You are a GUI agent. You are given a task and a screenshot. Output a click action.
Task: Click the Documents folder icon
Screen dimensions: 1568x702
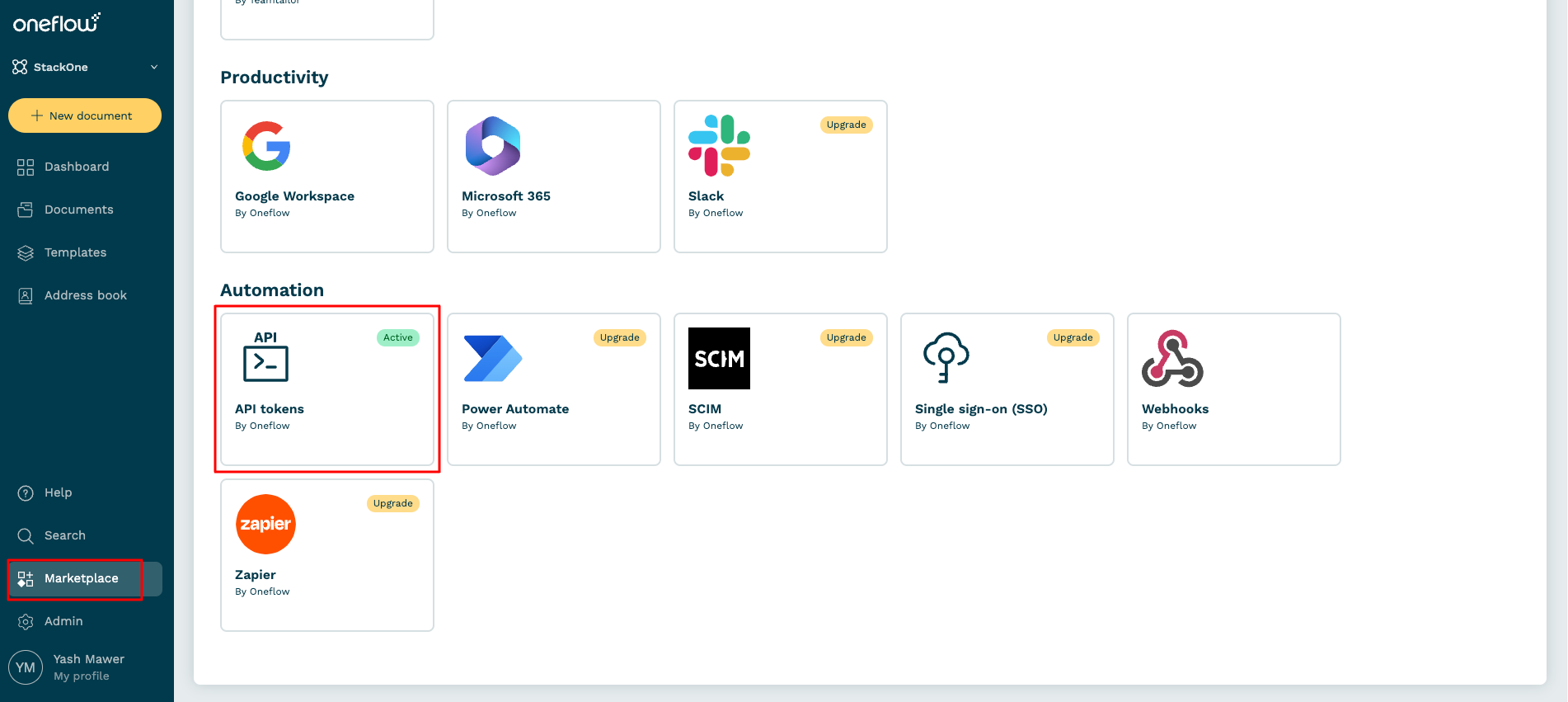click(x=26, y=210)
